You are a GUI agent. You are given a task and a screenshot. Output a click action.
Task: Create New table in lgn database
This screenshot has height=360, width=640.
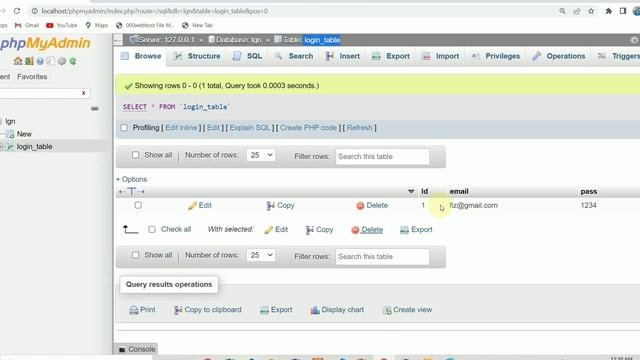click(24, 134)
